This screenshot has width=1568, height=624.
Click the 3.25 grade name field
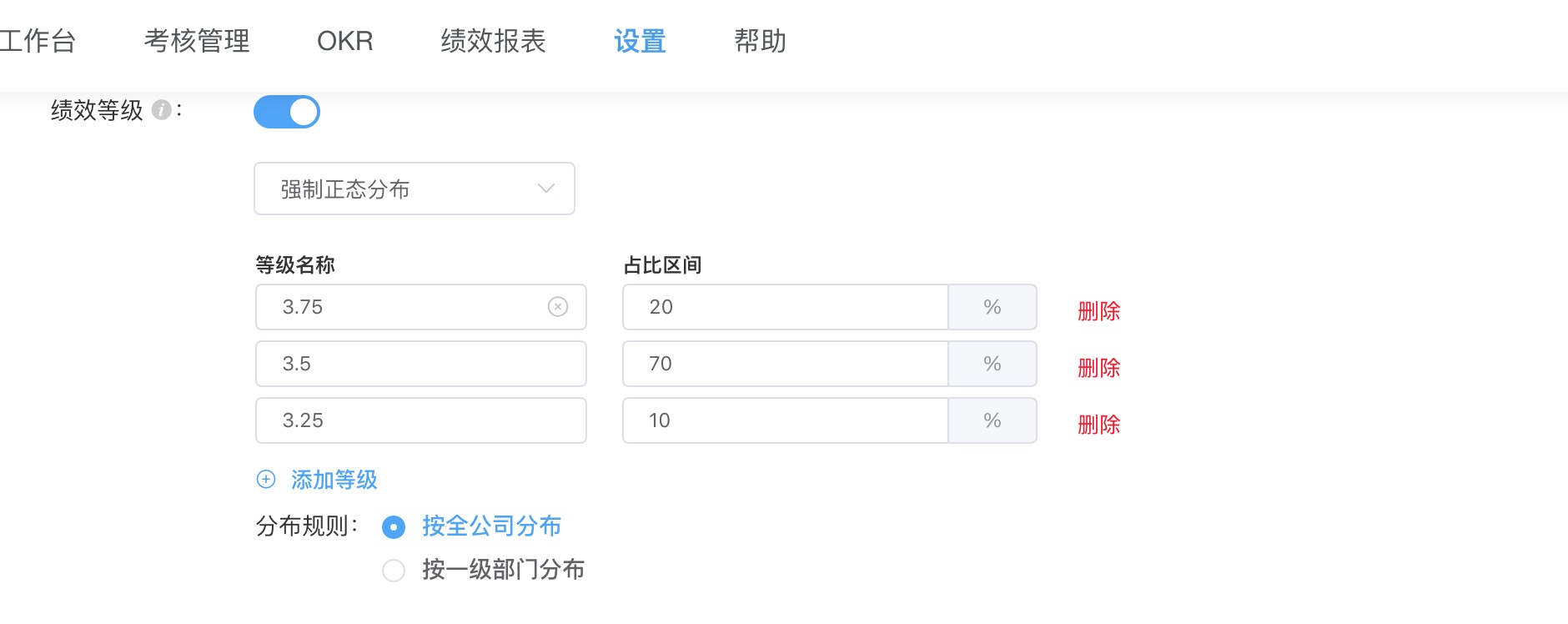[x=421, y=420]
